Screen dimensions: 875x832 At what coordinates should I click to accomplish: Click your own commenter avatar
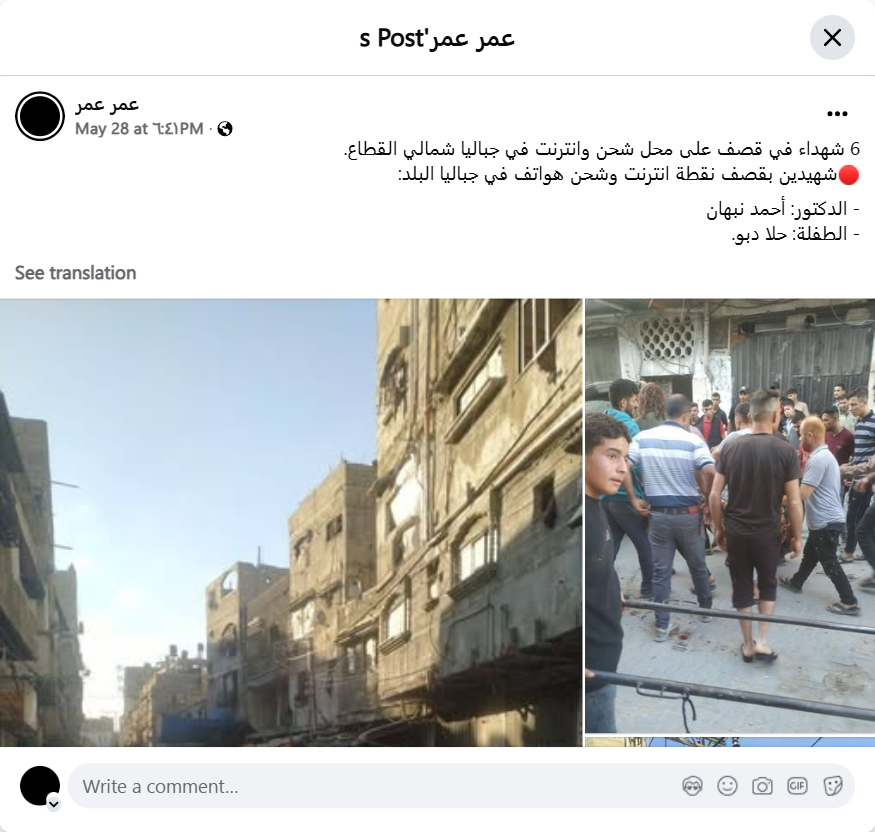(40, 786)
